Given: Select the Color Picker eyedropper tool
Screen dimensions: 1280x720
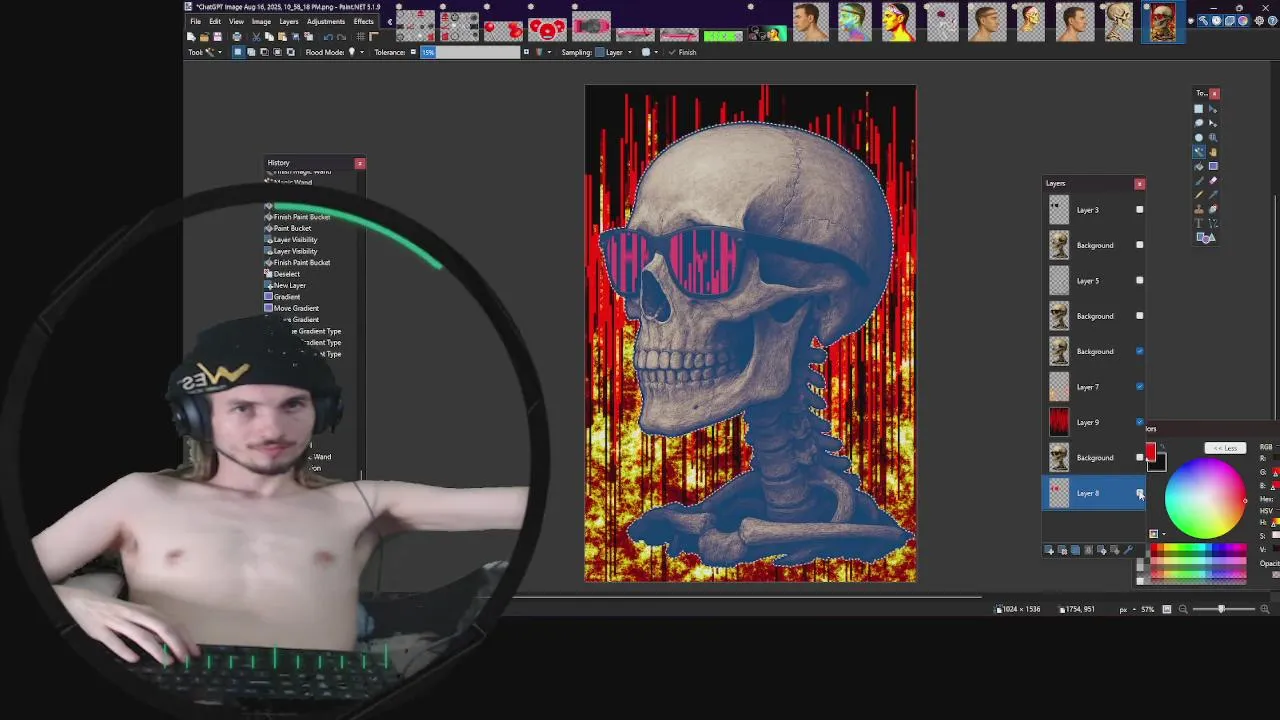Looking at the screenshot, I should tap(1213, 195).
